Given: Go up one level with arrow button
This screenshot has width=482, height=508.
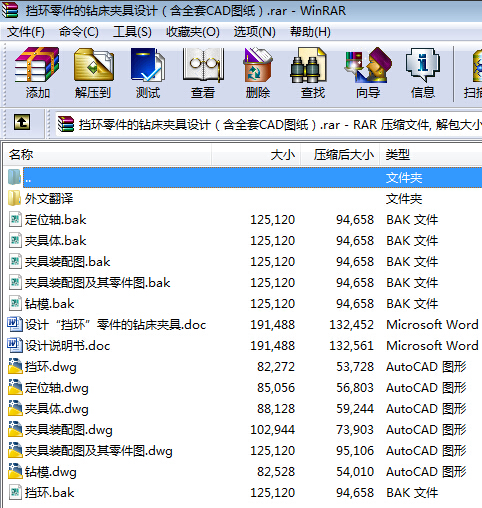Looking at the screenshot, I should (22, 122).
